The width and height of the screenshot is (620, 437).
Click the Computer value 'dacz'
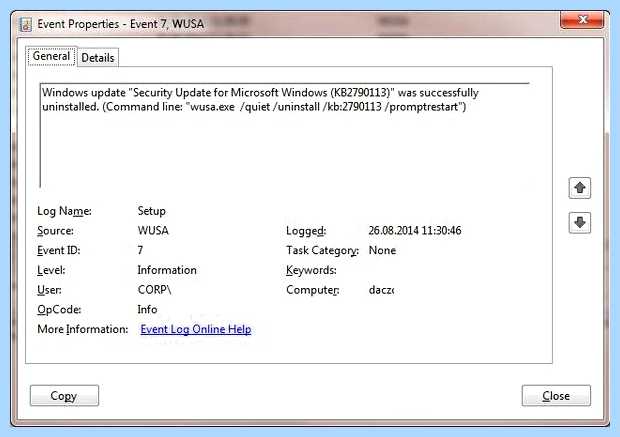click(381, 289)
